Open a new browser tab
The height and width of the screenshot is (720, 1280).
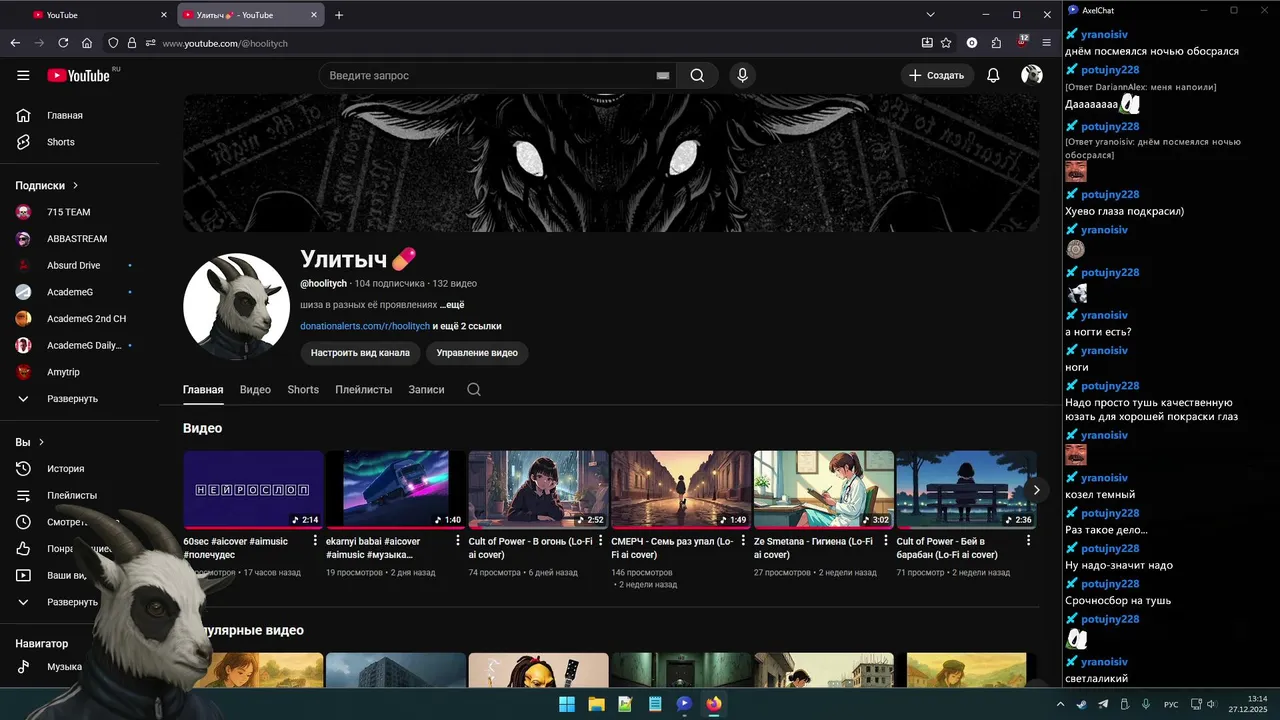click(x=339, y=15)
